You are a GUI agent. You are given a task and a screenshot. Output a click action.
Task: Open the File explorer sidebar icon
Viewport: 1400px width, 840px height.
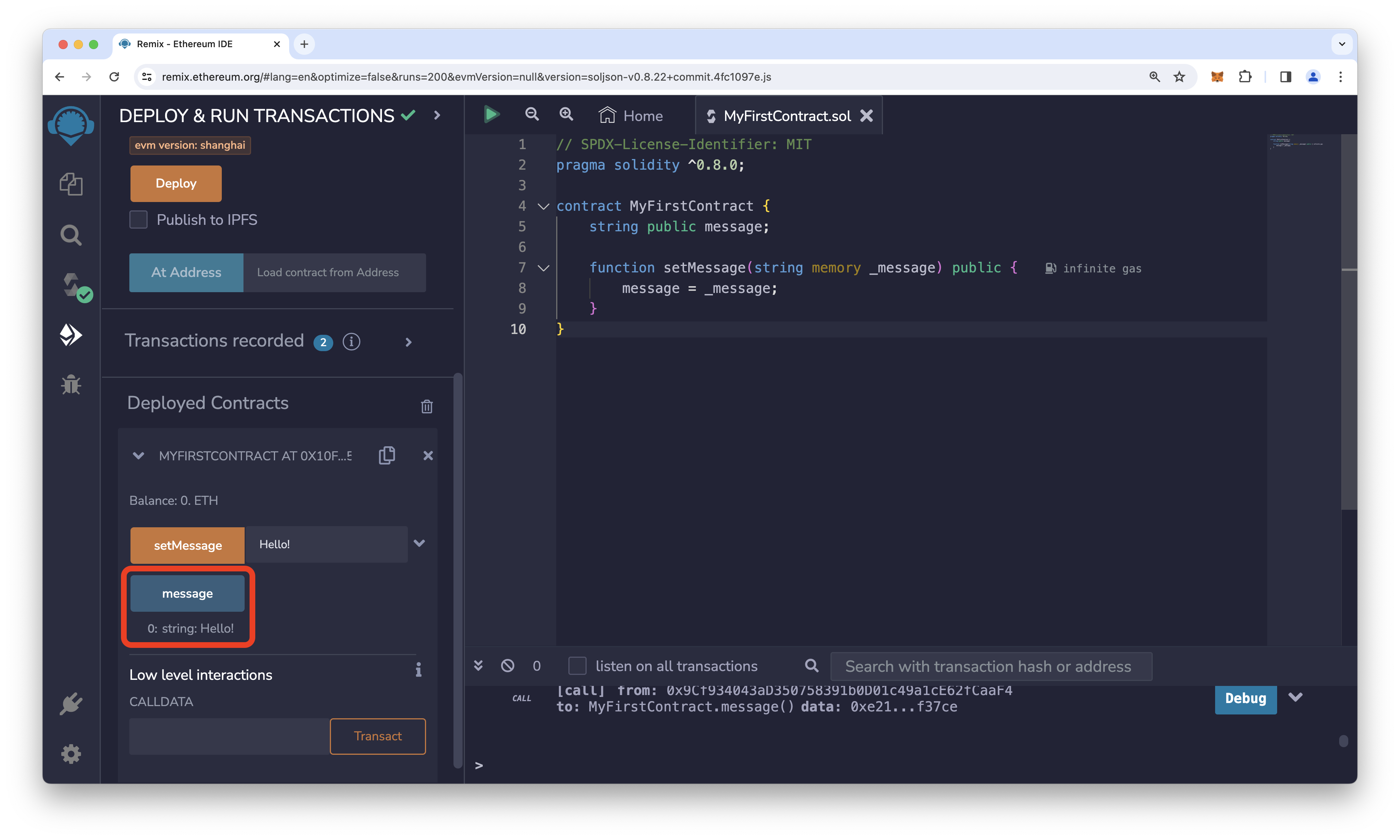71,184
